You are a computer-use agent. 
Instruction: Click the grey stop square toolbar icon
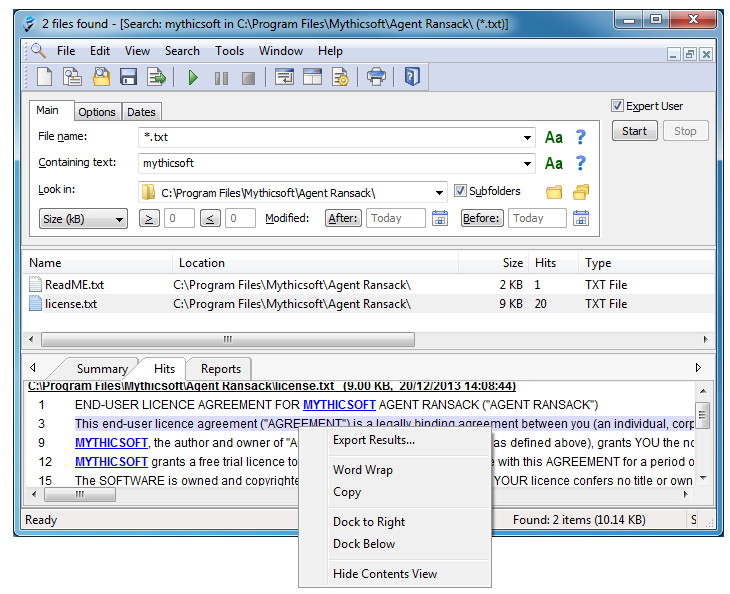point(249,78)
